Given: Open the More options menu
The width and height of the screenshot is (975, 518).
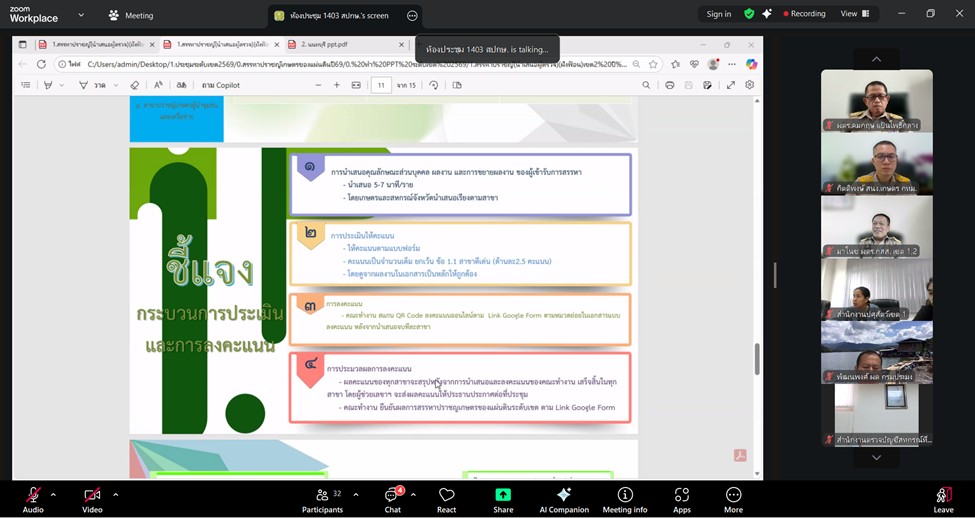Looking at the screenshot, I should pyautogui.click(x=733, y=499).
